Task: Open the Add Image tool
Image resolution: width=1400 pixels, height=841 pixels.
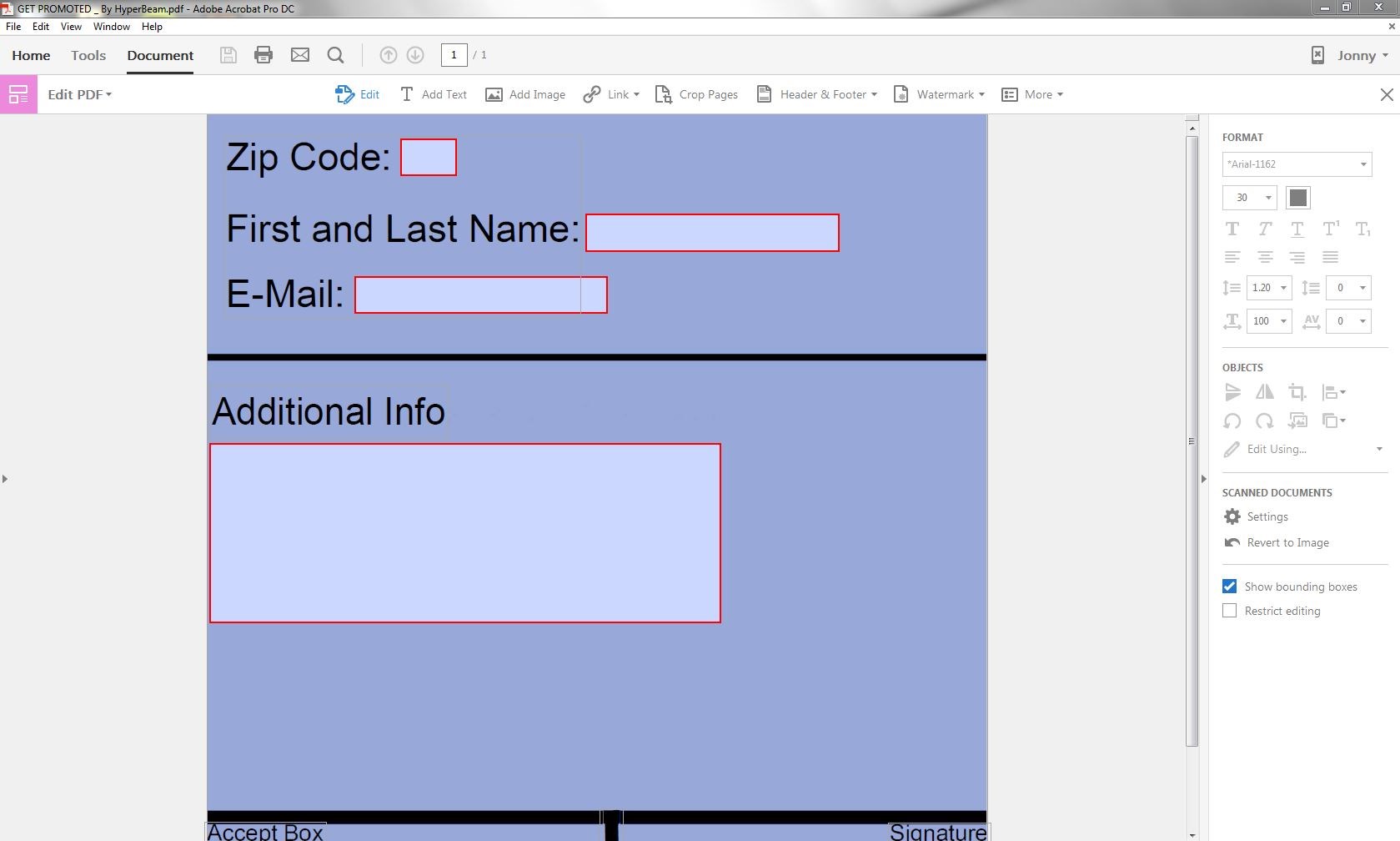Action: point(524,94)
